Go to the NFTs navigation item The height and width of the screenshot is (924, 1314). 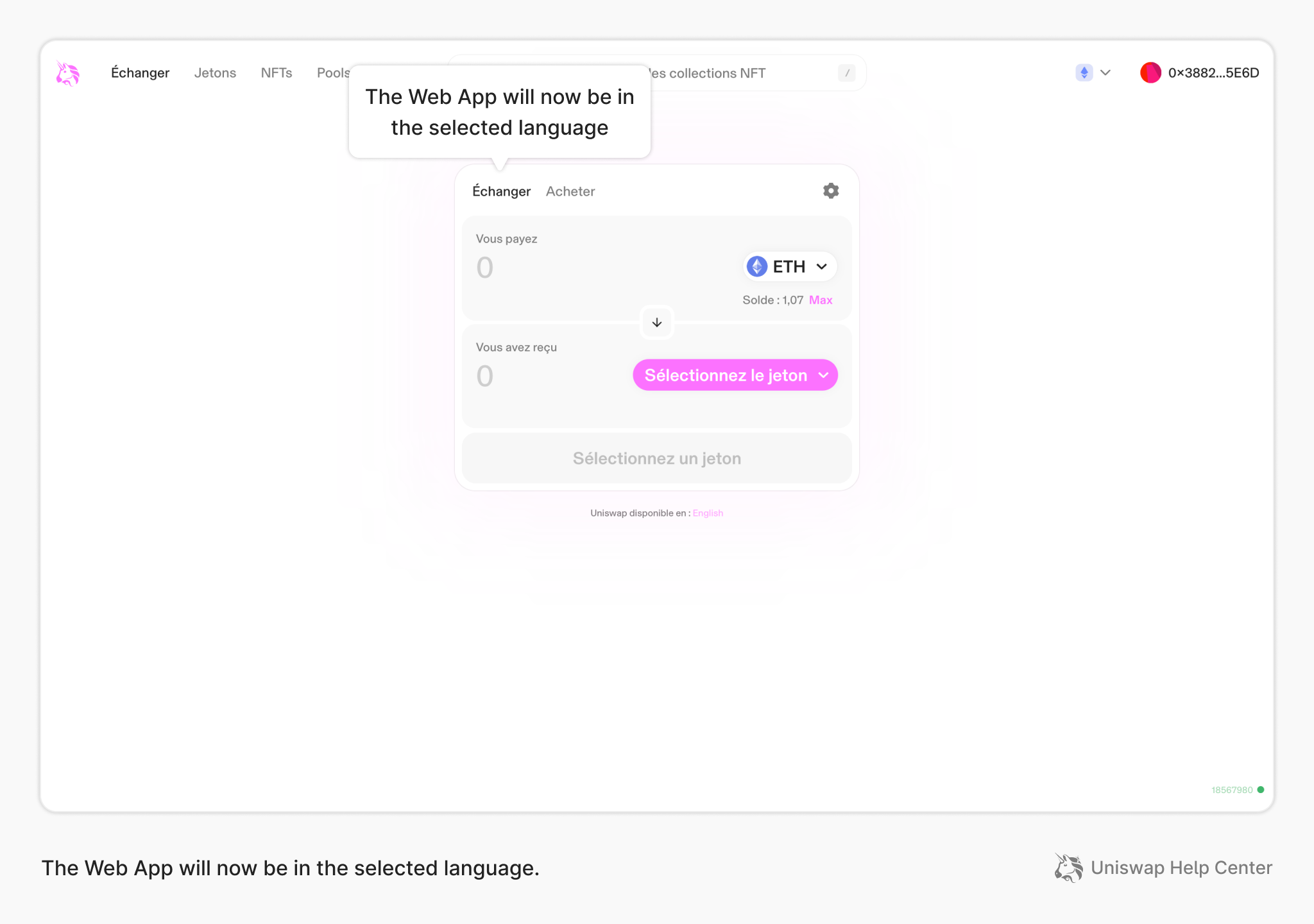click(x=276, y=73)
